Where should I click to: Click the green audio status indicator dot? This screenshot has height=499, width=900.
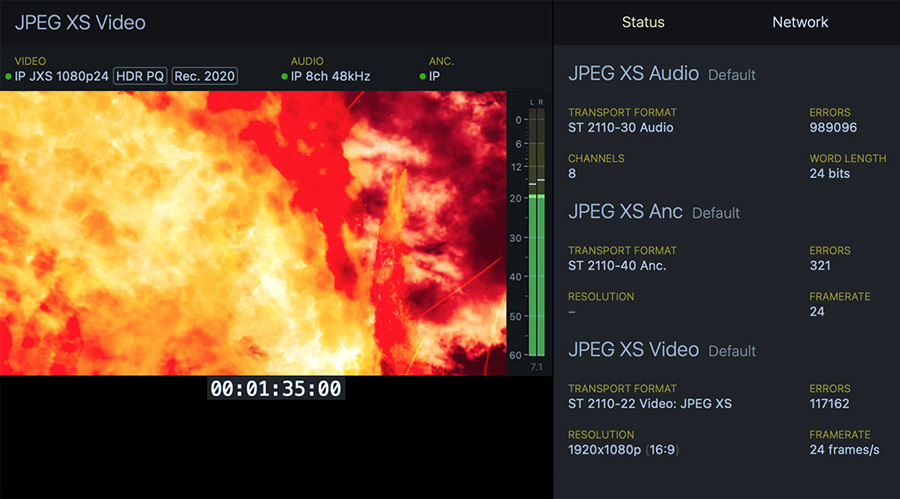pyautogui.click(x=284, y=76)
